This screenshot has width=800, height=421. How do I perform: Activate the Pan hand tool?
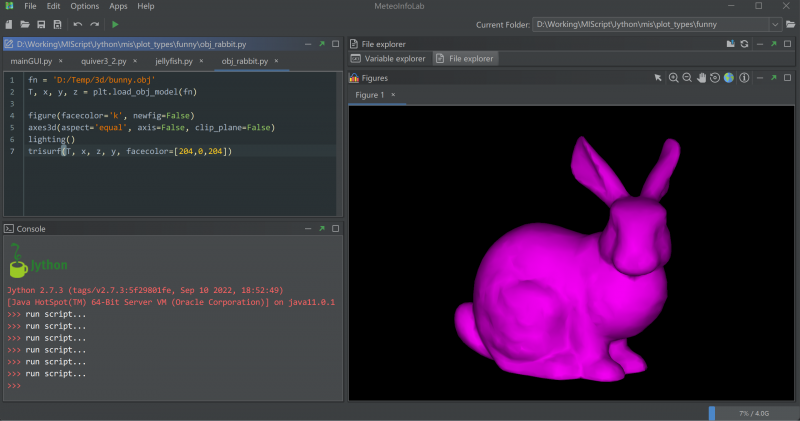click(x=701, y=78)
